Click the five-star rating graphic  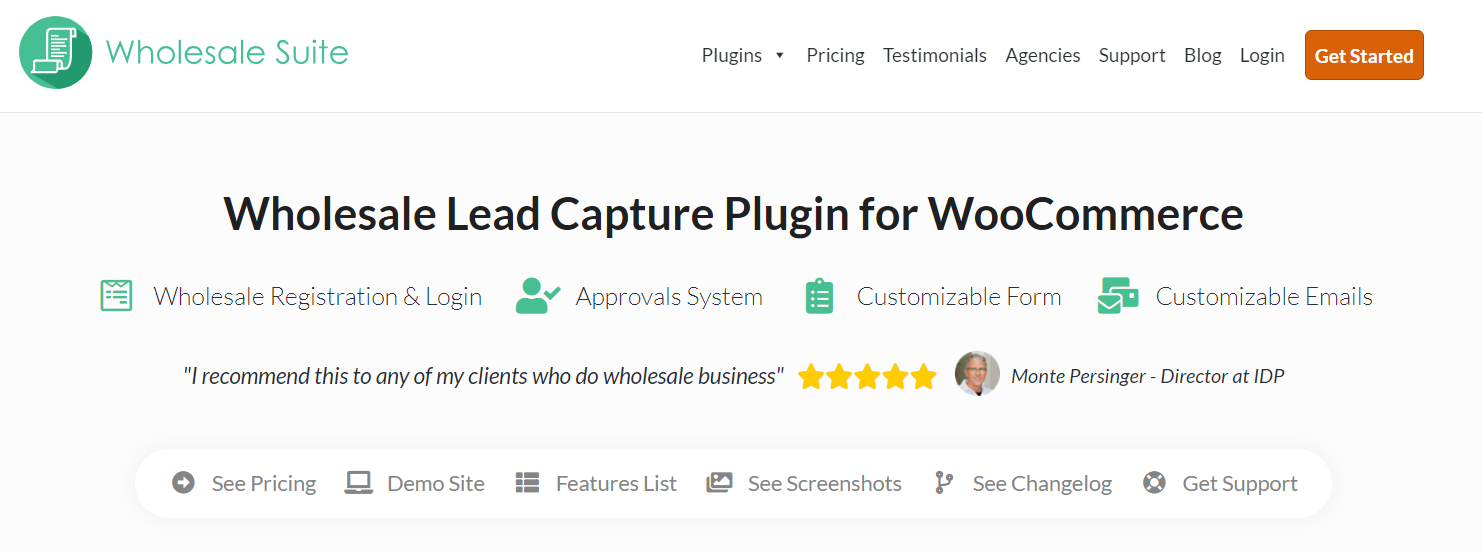[x=867, y=377]
